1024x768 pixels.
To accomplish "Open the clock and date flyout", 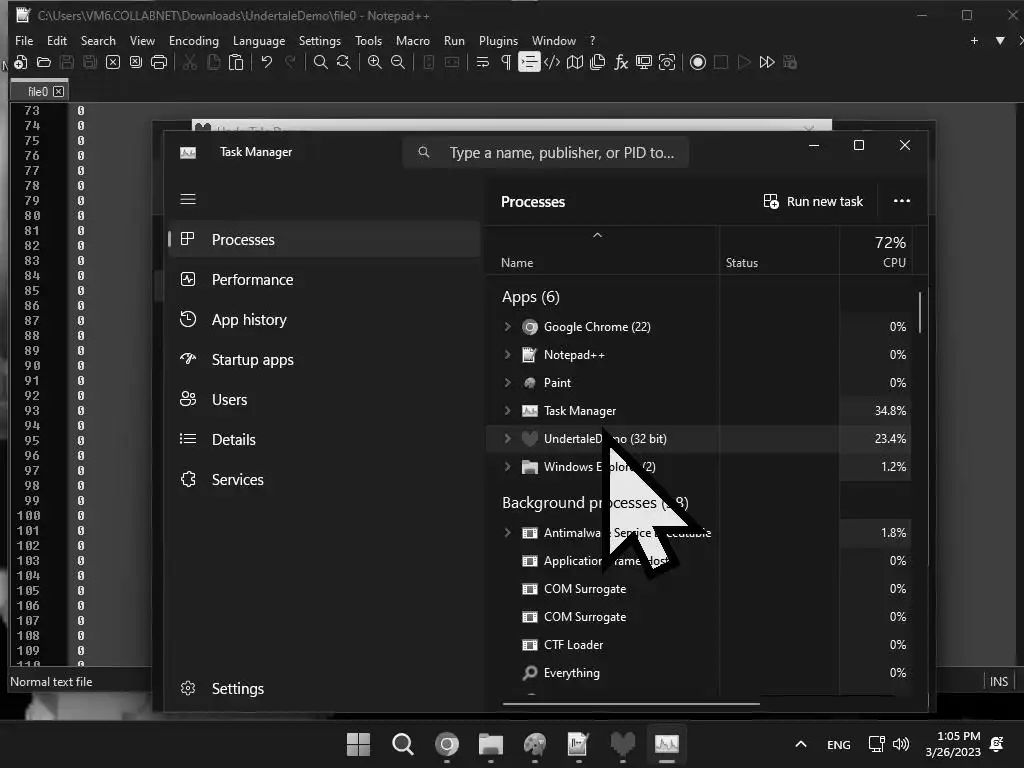I will tap(953, 744).
